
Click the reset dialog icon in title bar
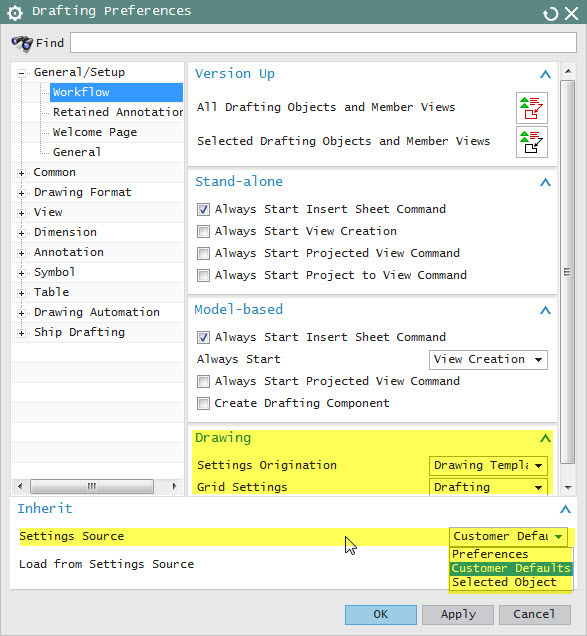[550, 14]
